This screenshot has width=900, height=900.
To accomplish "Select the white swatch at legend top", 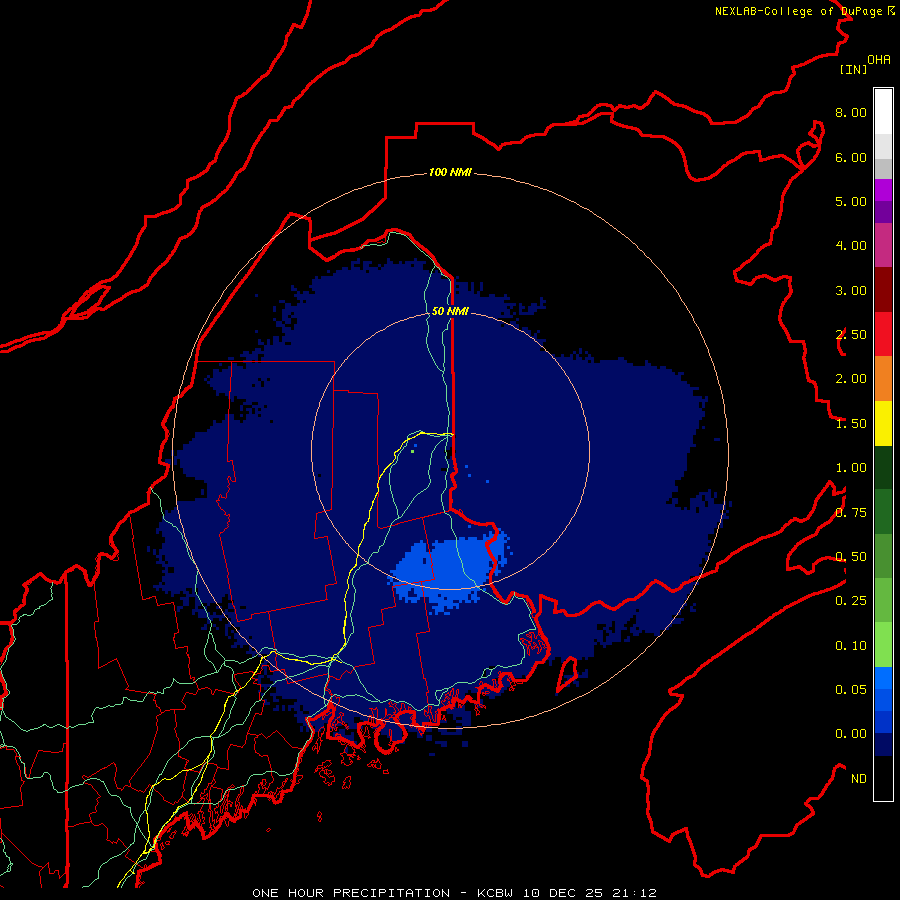I will click(883, 111).
